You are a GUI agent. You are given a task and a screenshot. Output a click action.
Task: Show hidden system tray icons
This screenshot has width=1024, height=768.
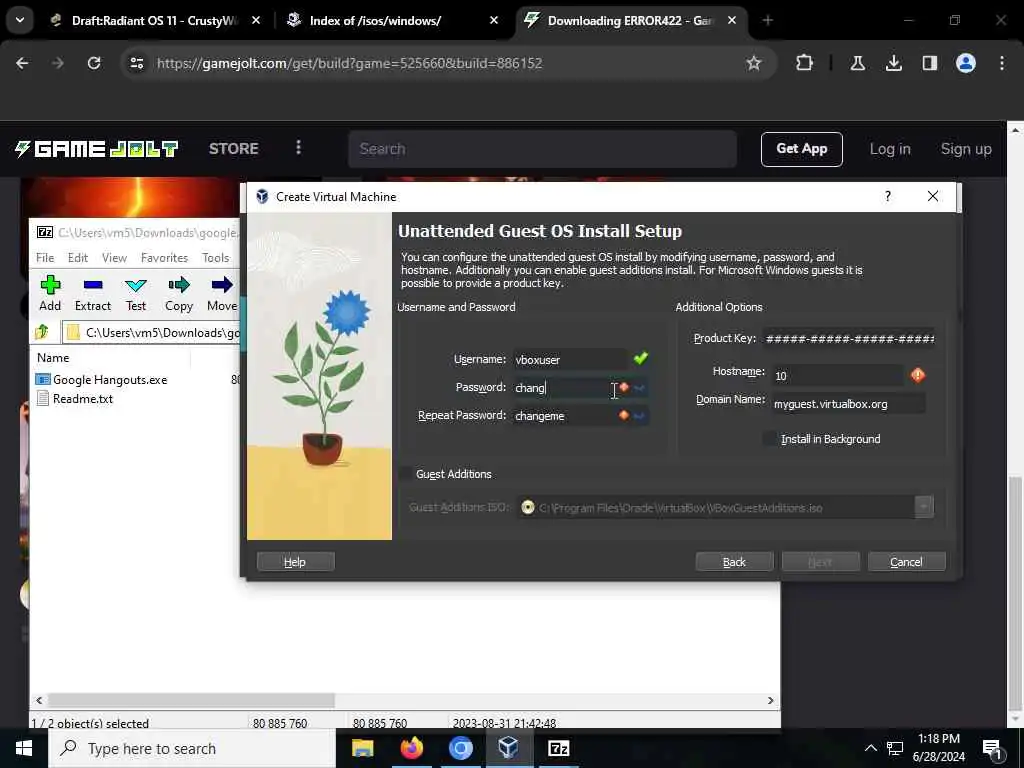pos(871,748)
